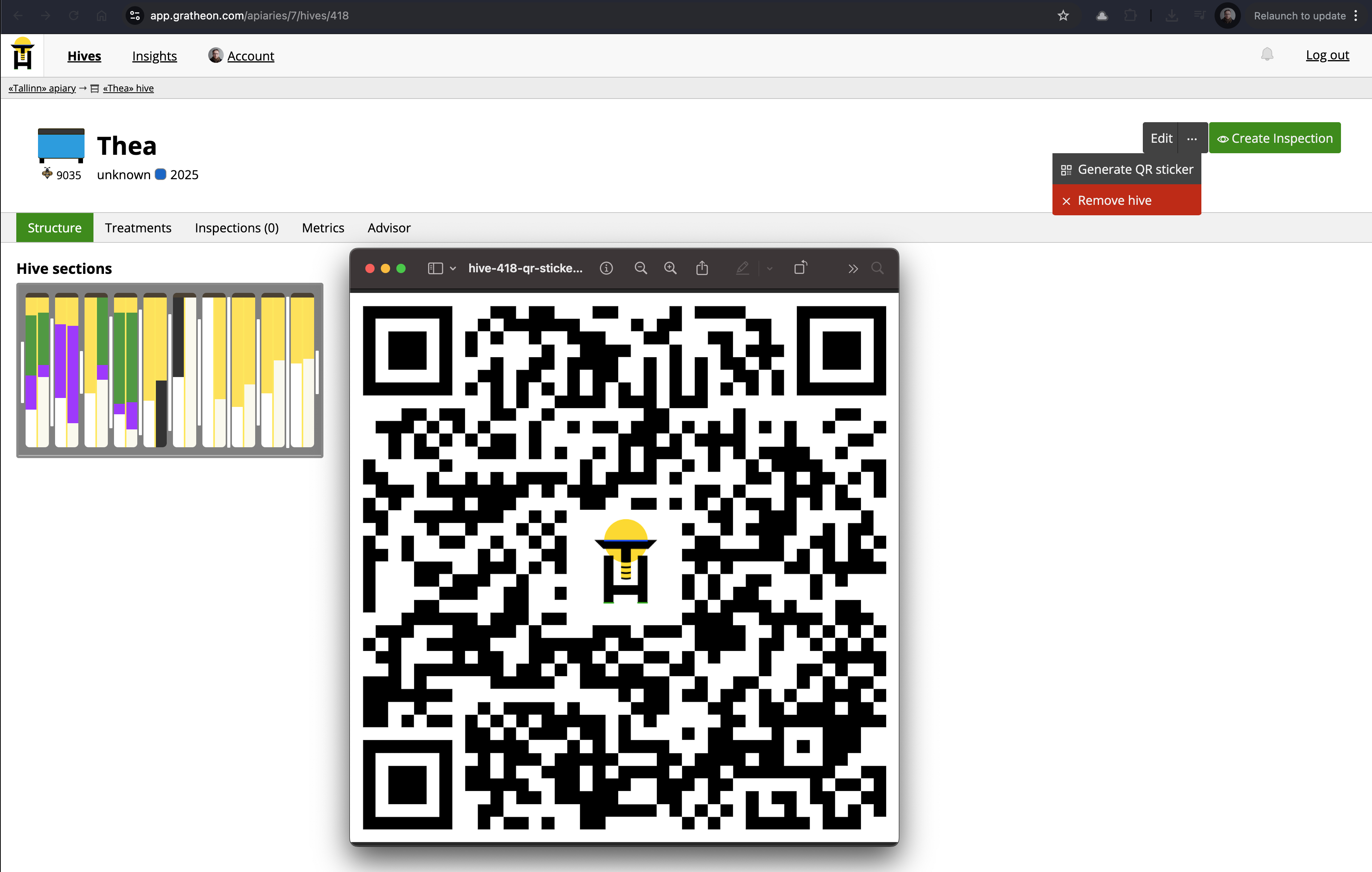Open browser downloads icon
The height and width of the screenshot is (872, 1372).
pyautogui.click(x=1172, y=16)
